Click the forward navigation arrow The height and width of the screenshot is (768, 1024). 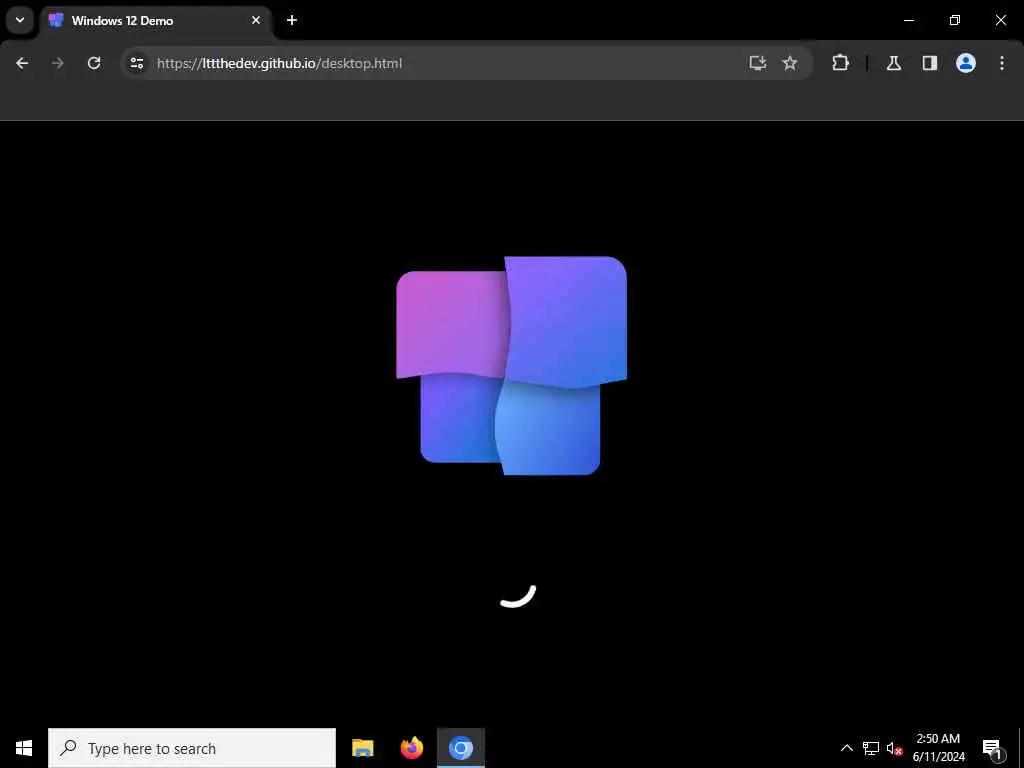[58, 63]
